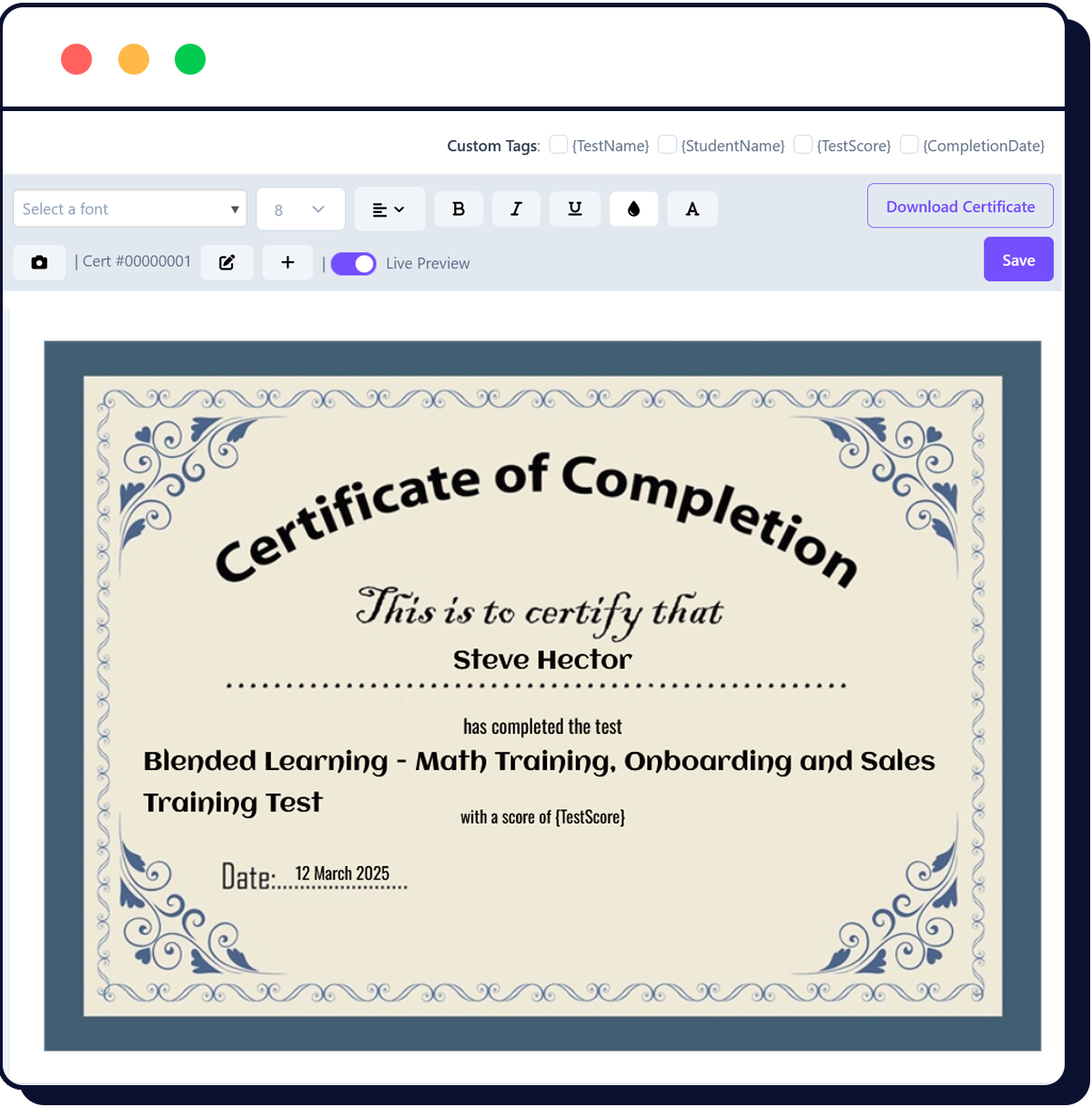Check the {StudentName} custom tag
Screen dimensions: 1092x1107
[667, 145]
